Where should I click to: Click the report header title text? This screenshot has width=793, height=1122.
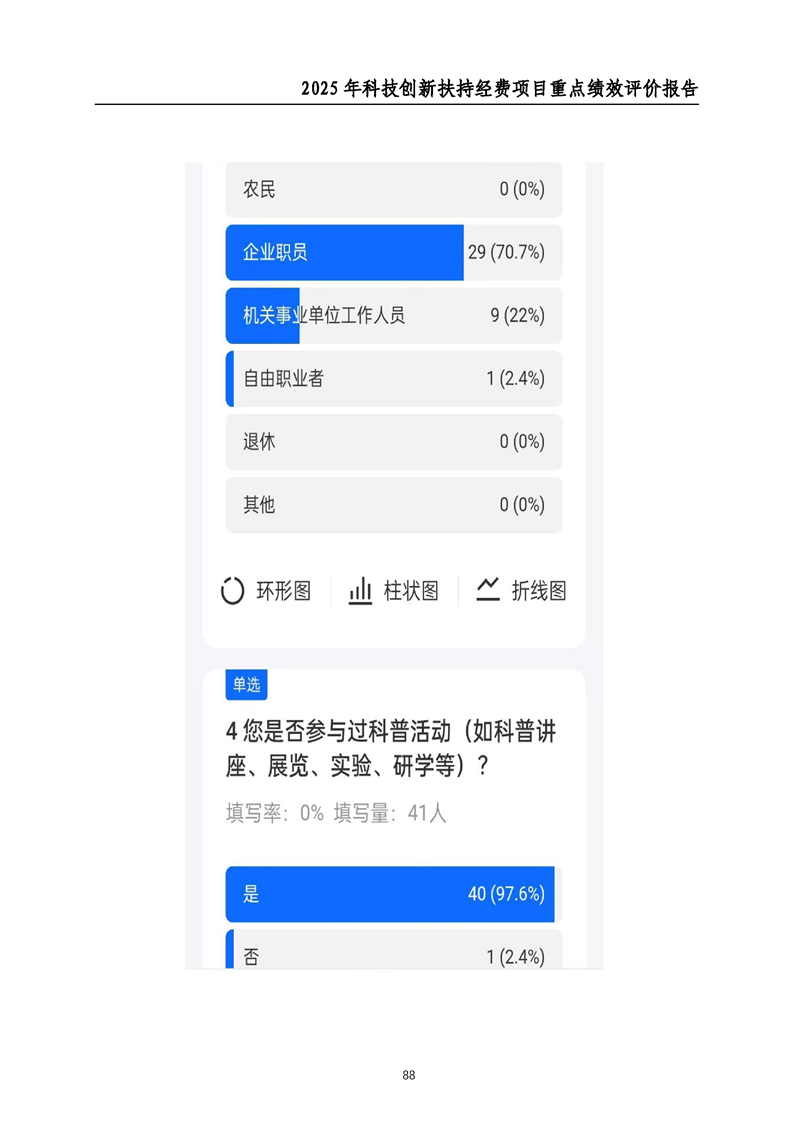500,89
